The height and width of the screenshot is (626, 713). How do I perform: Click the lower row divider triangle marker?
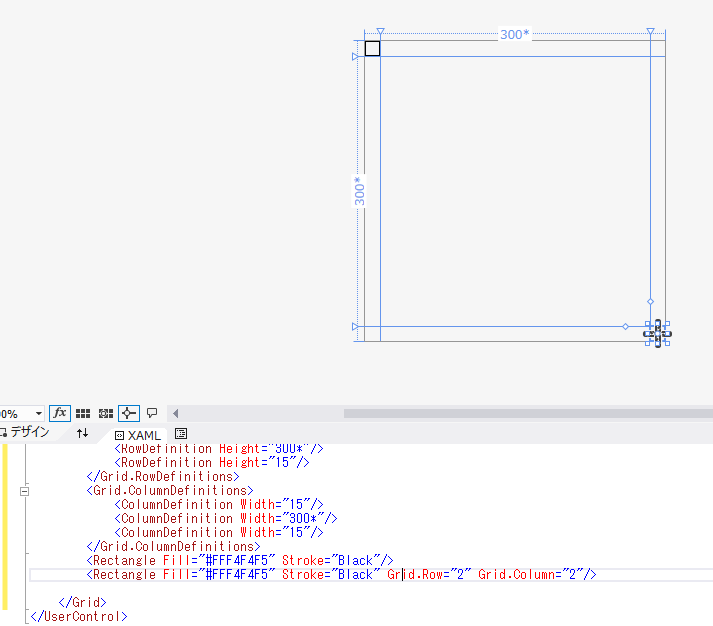coord(355,327)
